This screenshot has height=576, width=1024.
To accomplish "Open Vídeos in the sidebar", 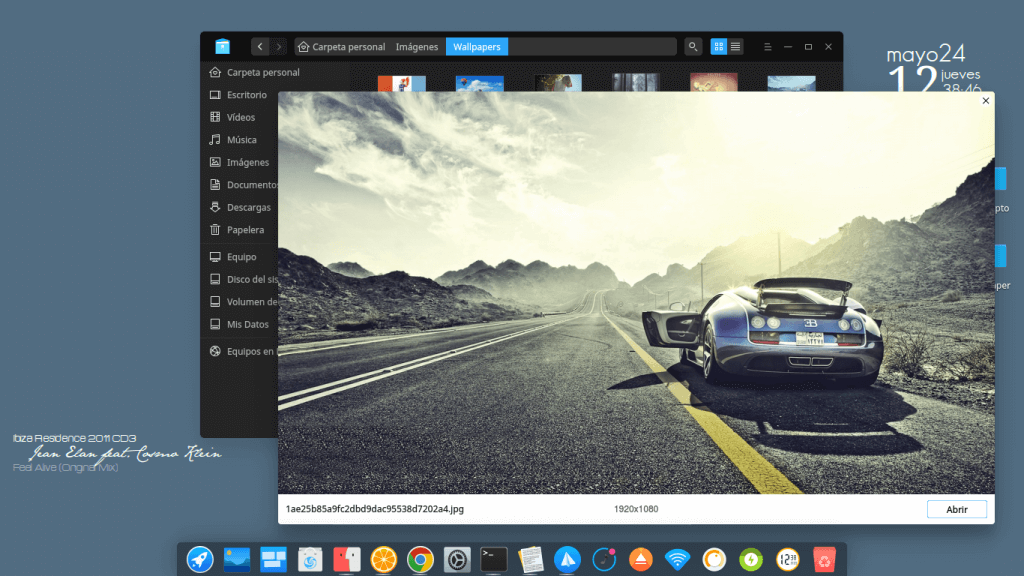I will (x=240, y=117).
